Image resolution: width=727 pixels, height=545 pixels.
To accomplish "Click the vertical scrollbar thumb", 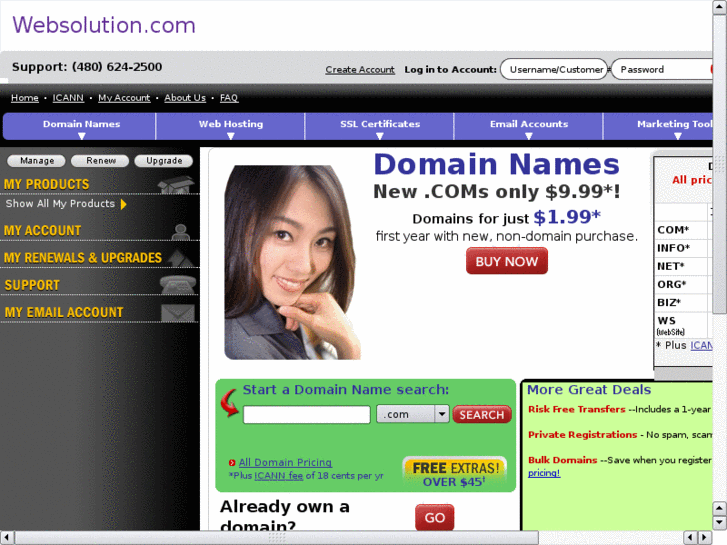I will 719,165.
